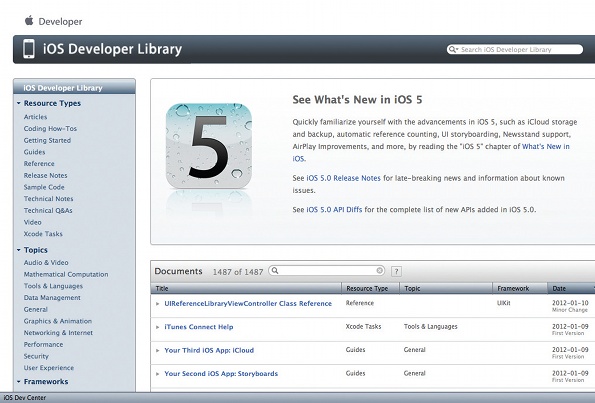Select Video in the sidebar
This screenshot has width=595, height=403.
tap(32, 222)
